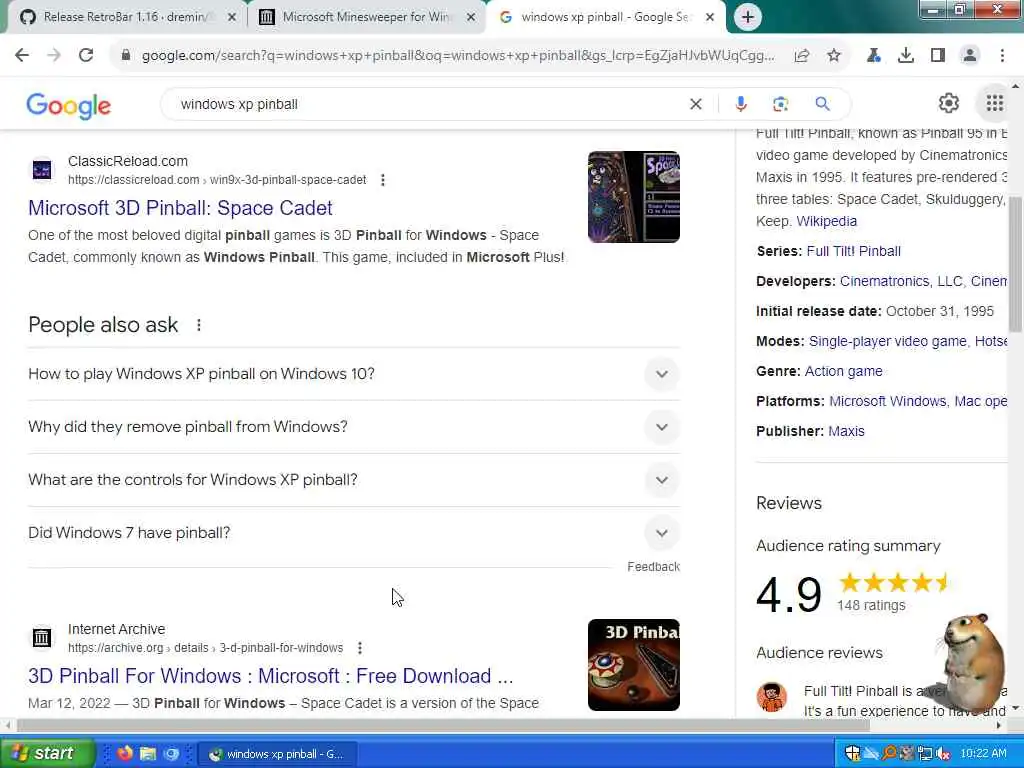The width and height of the screenshot is (1024, 768).
Task: Open Microsoft Windows platform link
Action: pyautogui.click(x=888, y=401)
